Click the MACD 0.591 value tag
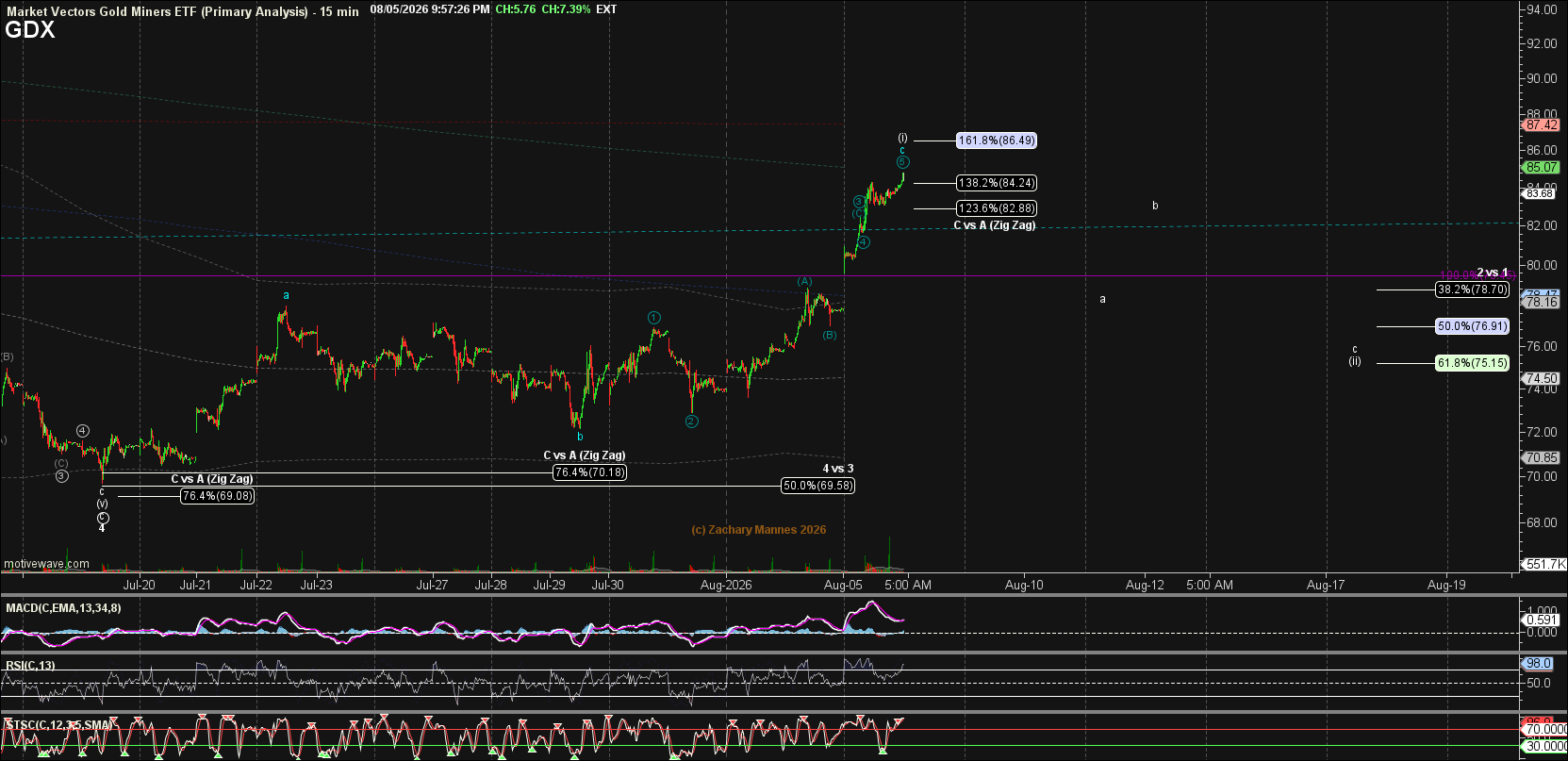This screenshot has width=1568, height=761. click(x=1542, y=620)
